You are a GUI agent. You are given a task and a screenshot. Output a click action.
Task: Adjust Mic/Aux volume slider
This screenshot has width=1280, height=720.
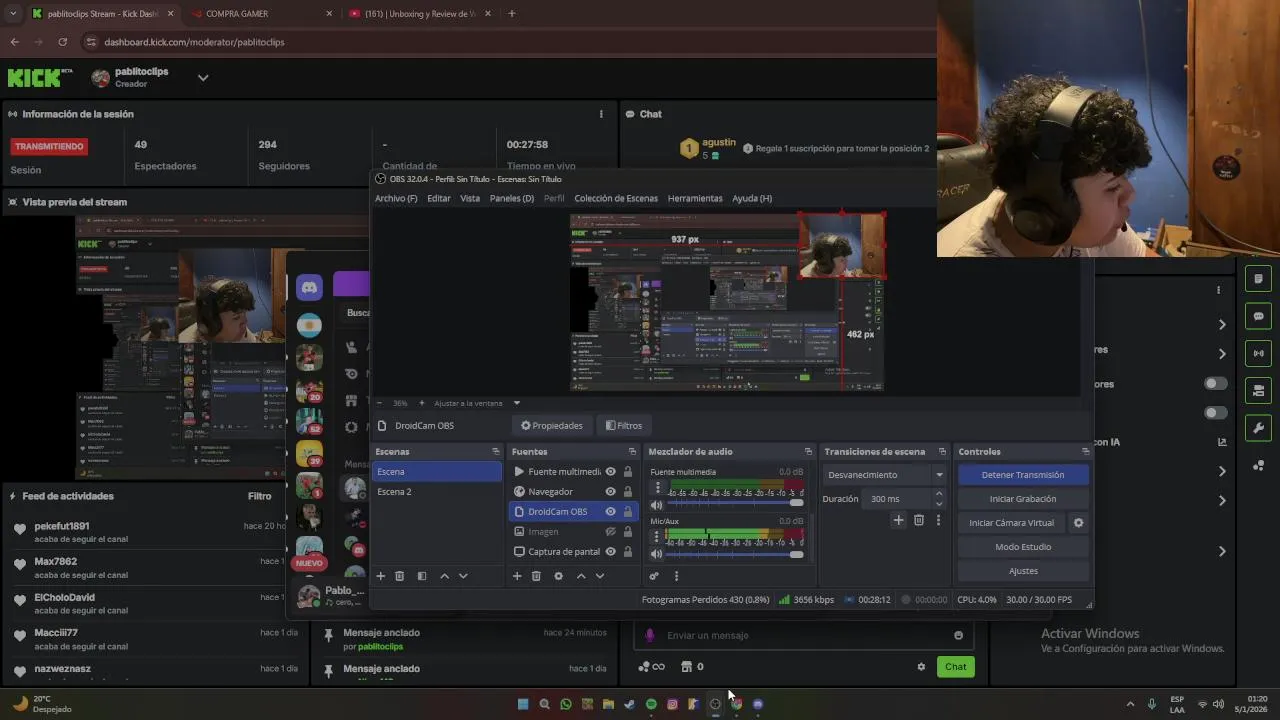pyautogui.click(x=735, y=554)
